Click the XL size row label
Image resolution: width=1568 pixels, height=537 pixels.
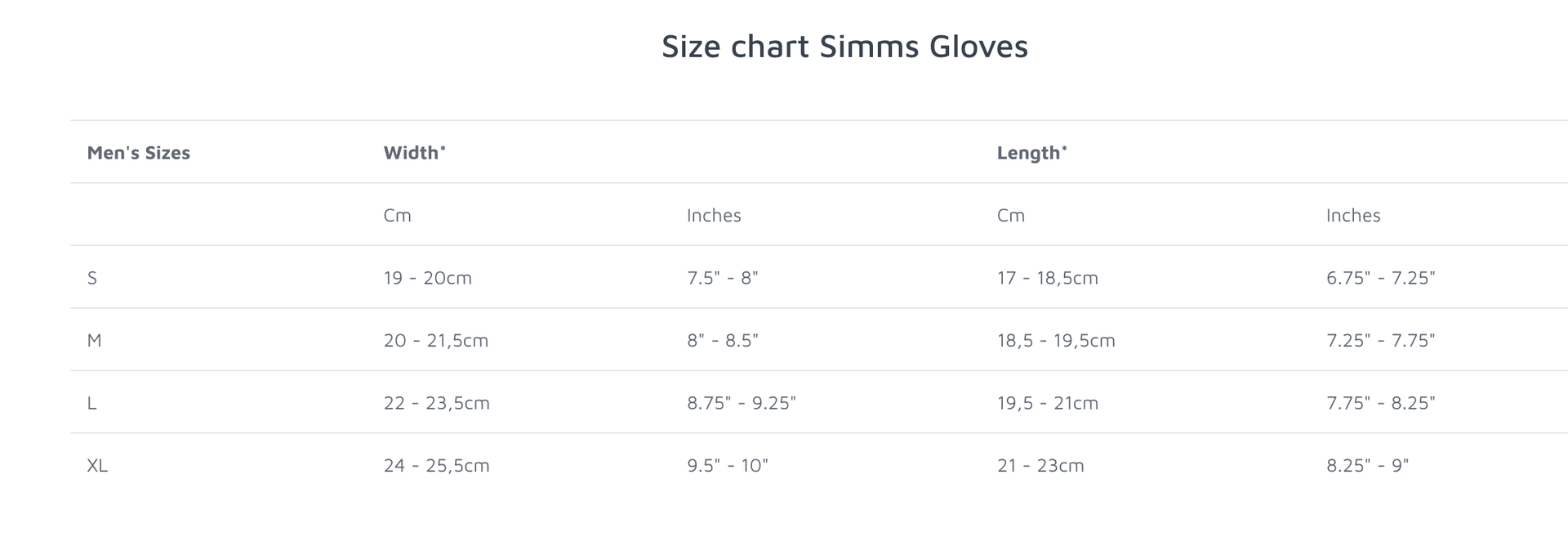[97, 465]
